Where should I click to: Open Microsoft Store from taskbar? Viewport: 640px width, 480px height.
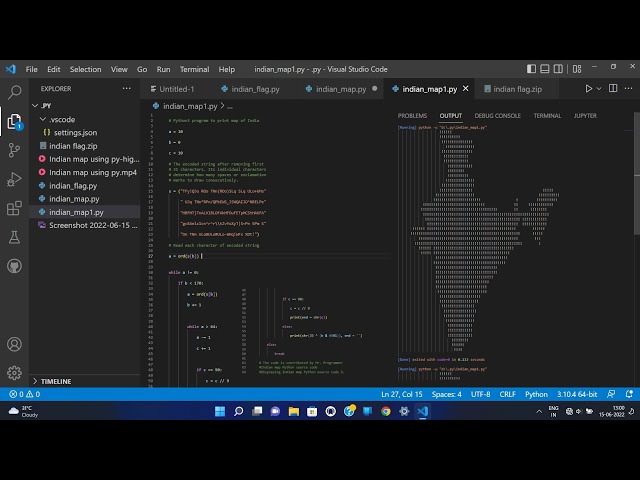pyautogui.click(x=312, y=411)
